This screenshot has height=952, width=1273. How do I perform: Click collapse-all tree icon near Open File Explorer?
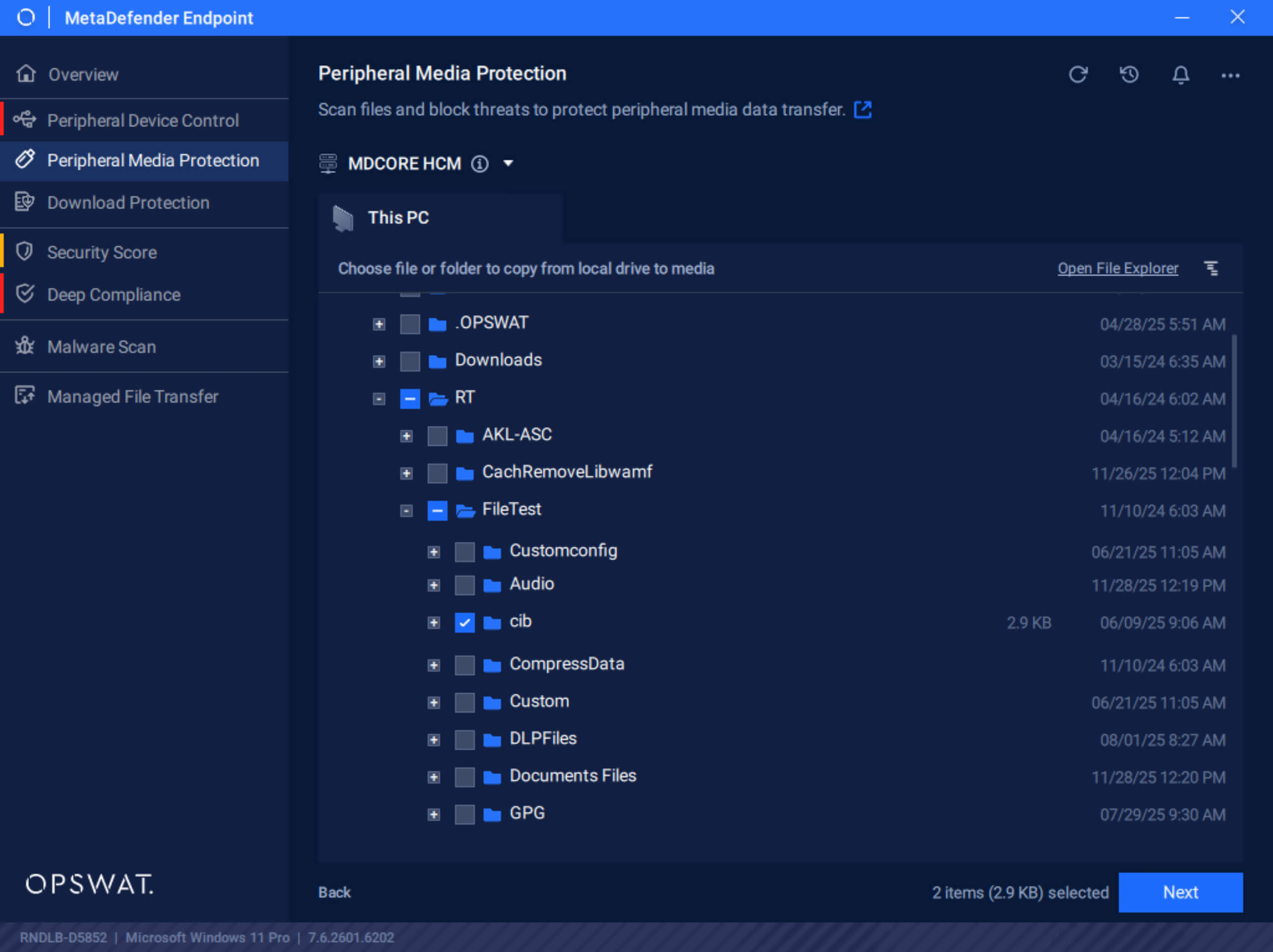[x=1212, y=268]
